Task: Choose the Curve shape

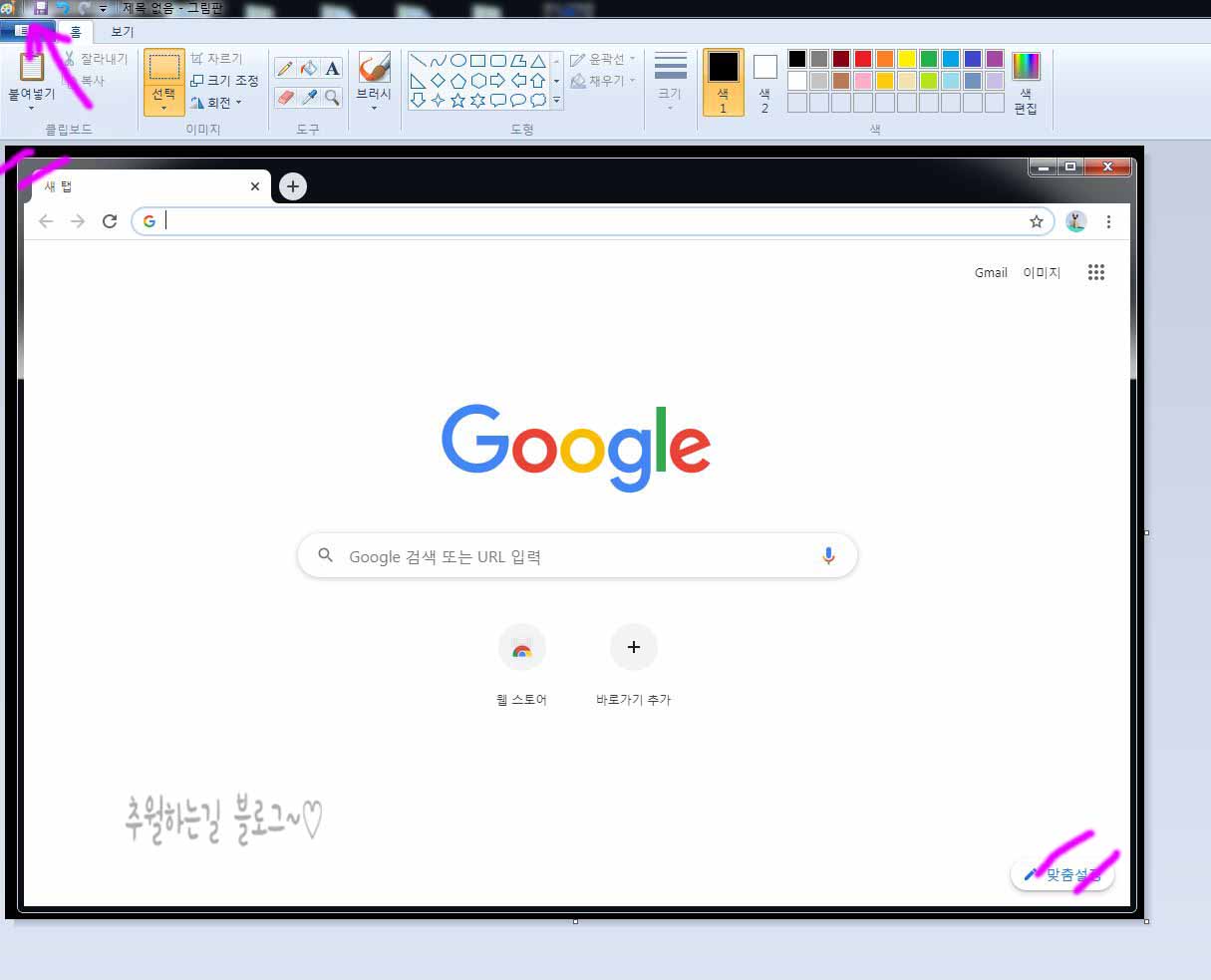Action: click(x=438, y=61)
